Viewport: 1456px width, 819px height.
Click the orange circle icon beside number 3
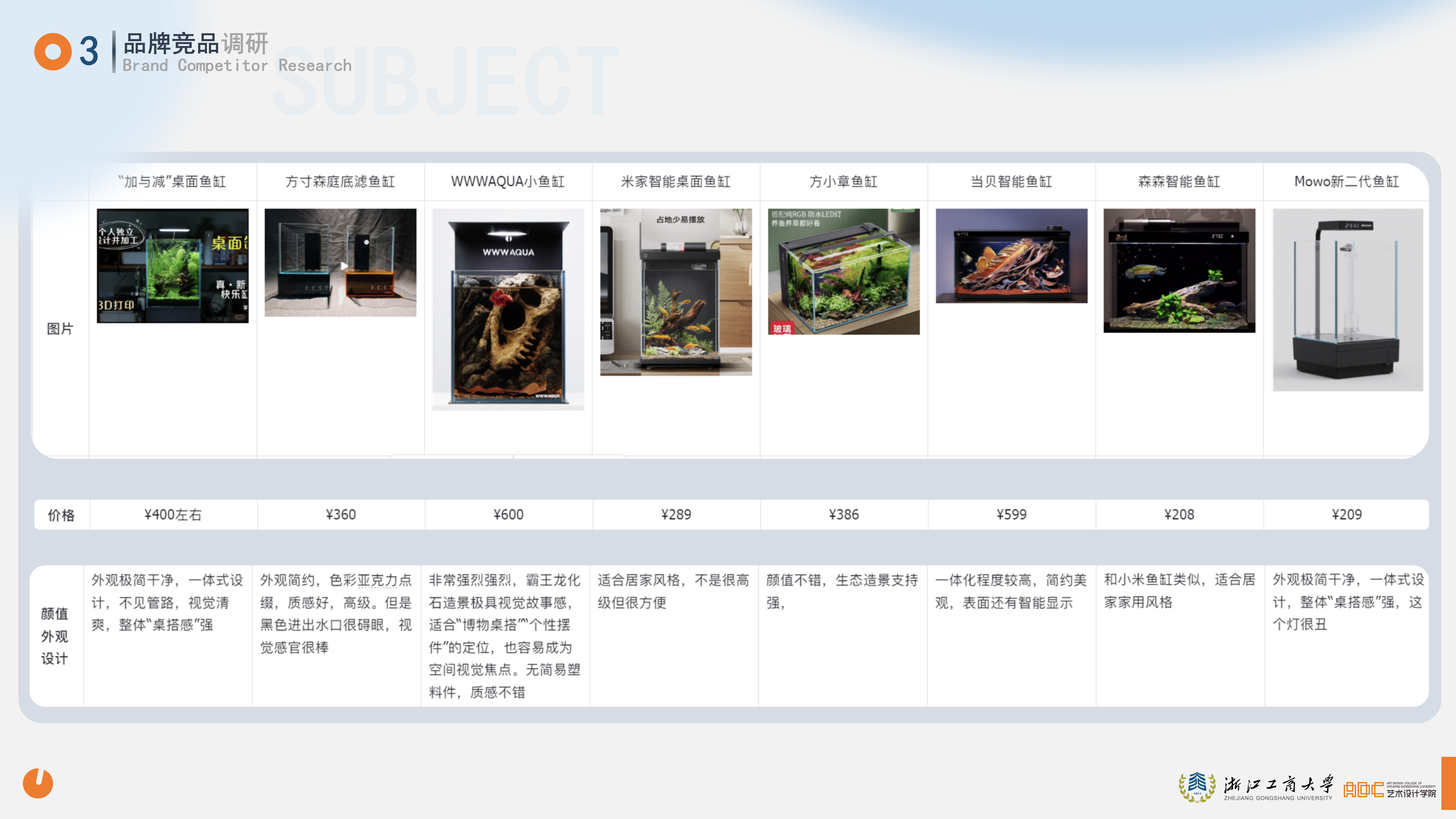click(x=53, y=52)
